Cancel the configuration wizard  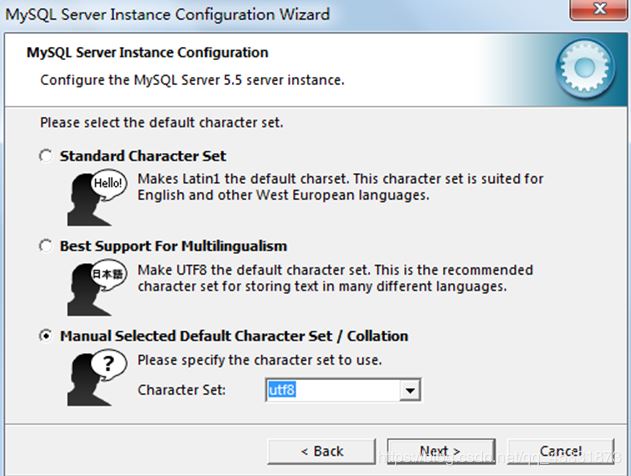[x=561, y=451]
